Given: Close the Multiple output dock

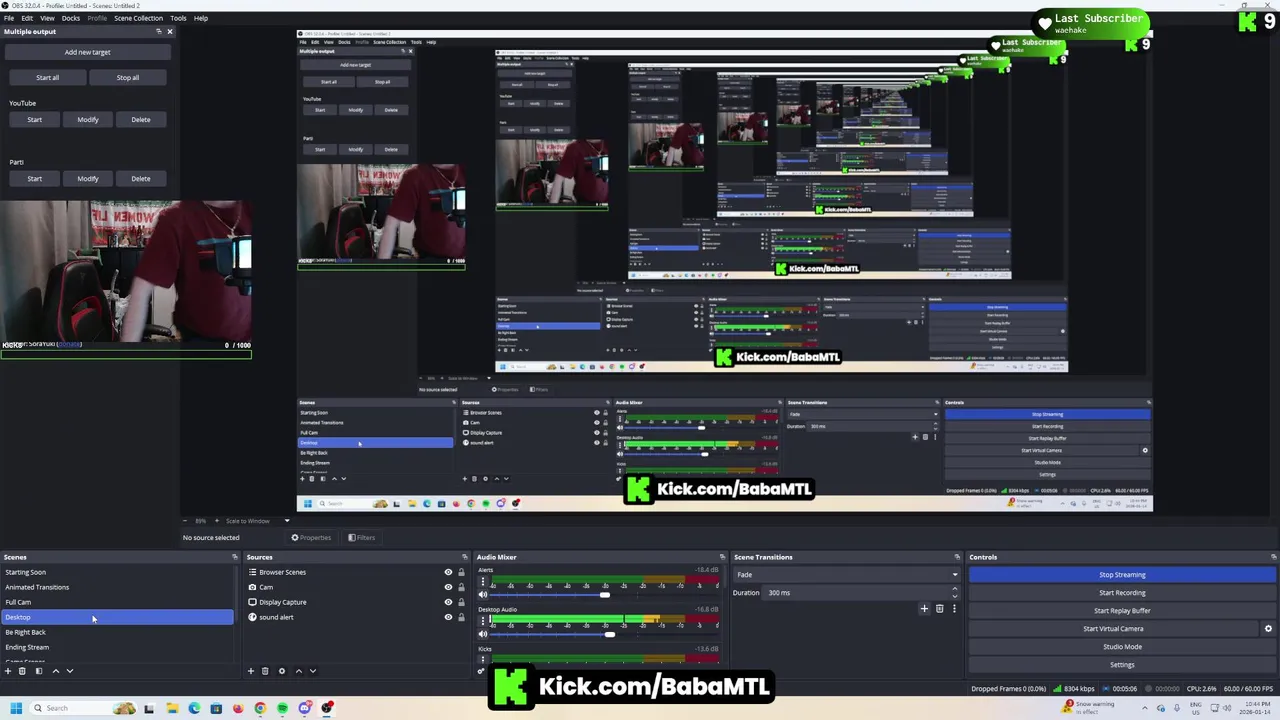Looking at the screenshot, I should click(x=170, y=31).
